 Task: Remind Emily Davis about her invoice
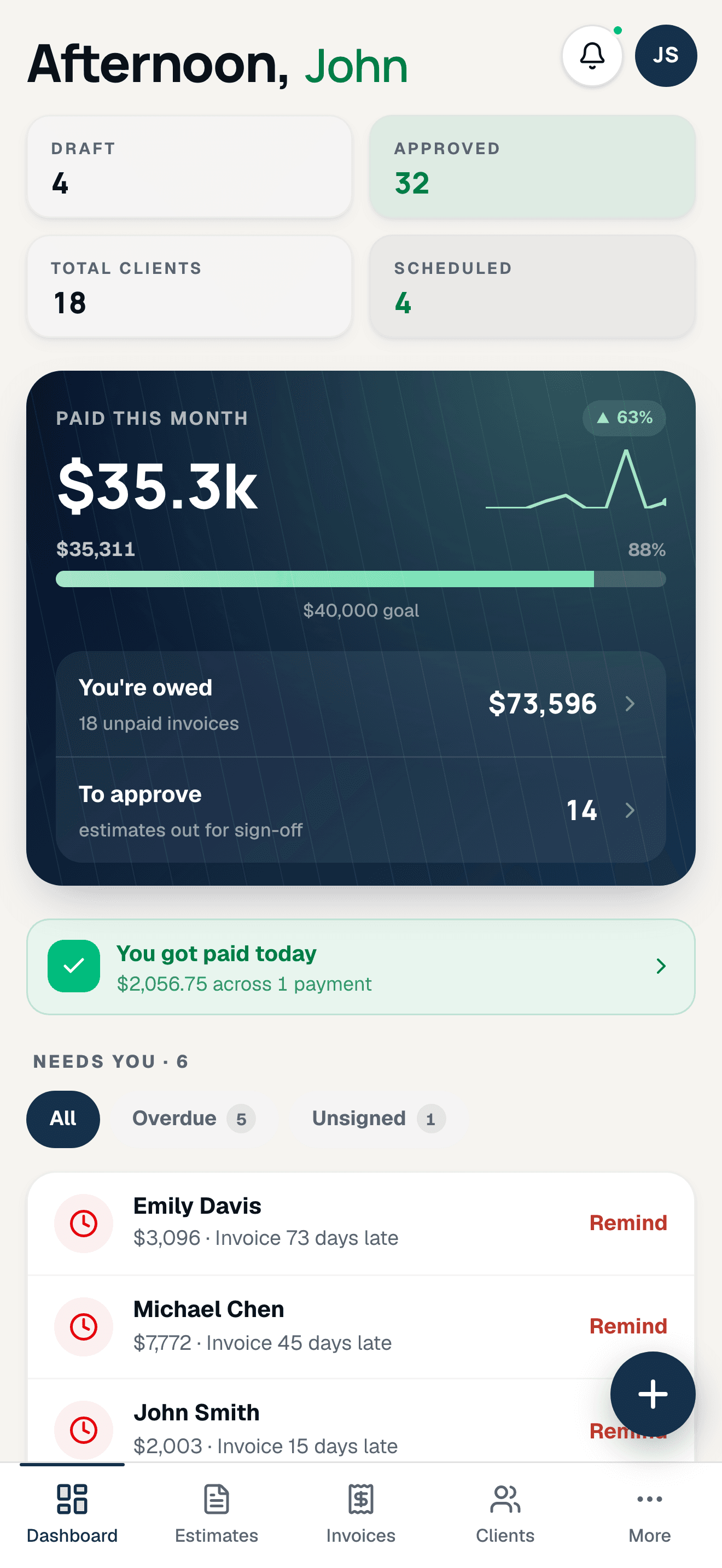point(627,1222)
